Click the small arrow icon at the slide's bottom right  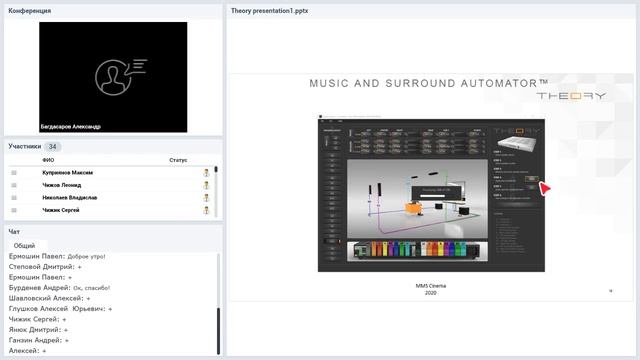pos(611,291)
